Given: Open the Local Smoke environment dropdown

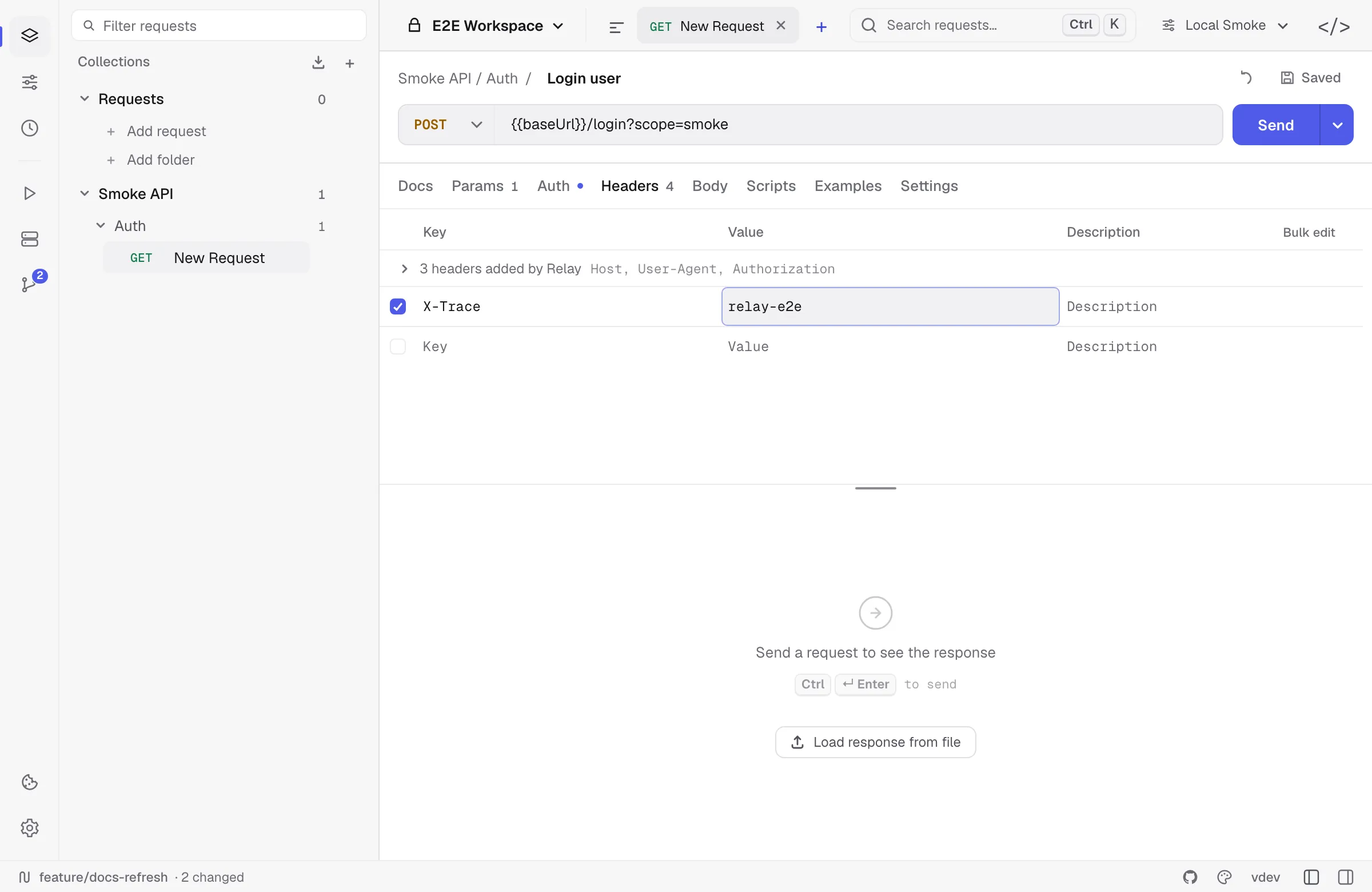Looking at the screenshot, I should [x=1225, y=25].
